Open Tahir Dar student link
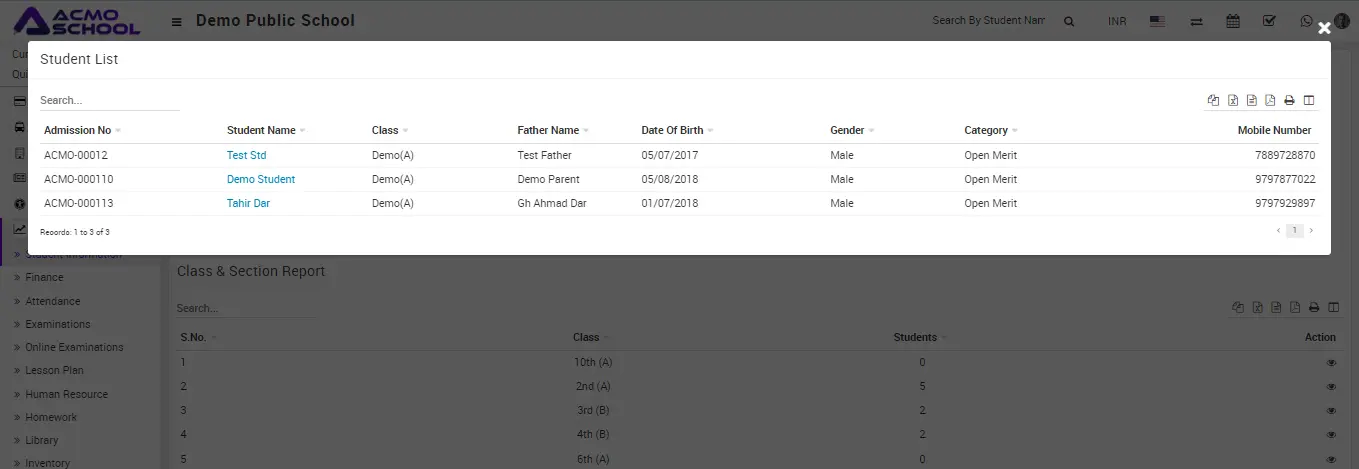 248,204
